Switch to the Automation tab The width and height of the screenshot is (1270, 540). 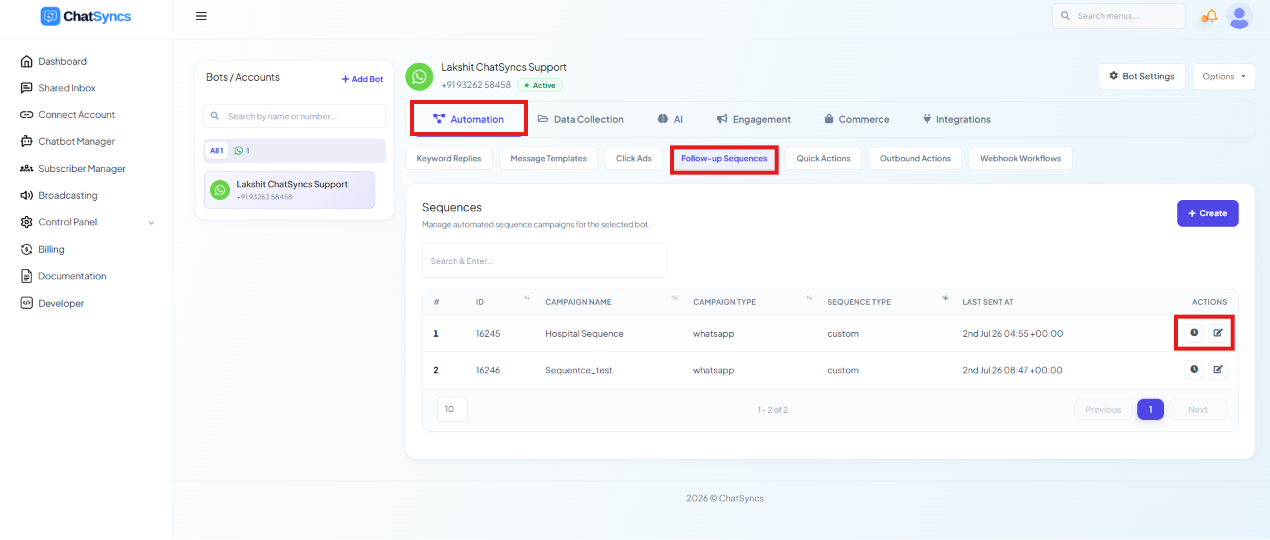coord(468,119)
